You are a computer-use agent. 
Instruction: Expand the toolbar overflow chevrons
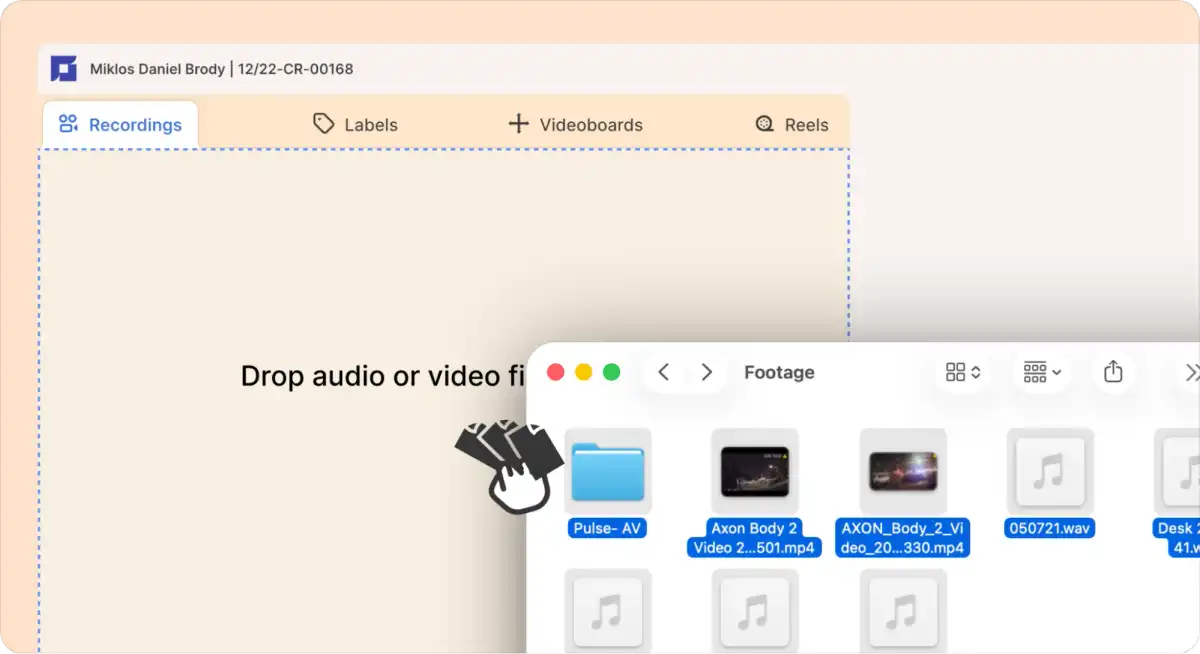pos(1191,372)
